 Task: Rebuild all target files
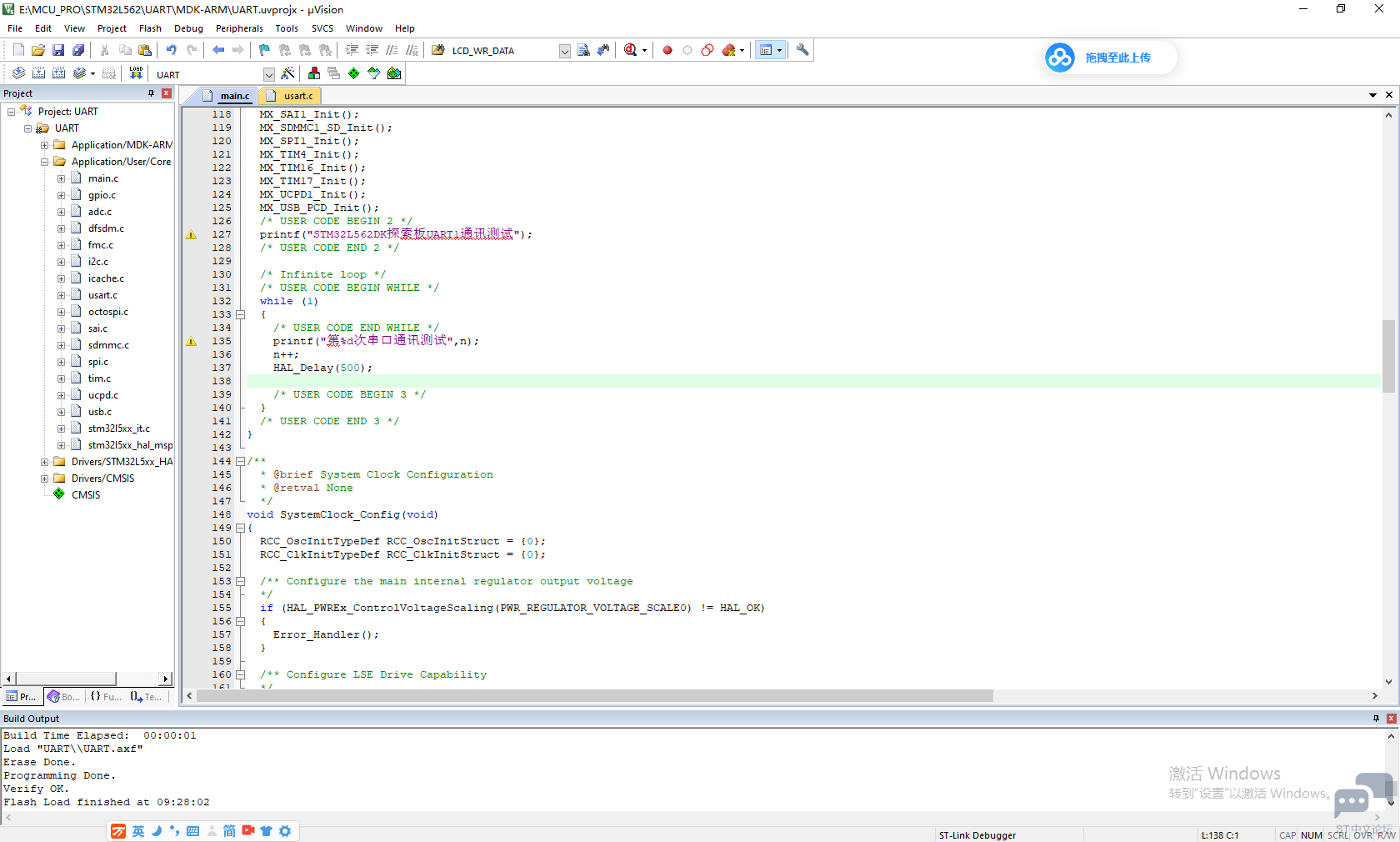[58, 73]
